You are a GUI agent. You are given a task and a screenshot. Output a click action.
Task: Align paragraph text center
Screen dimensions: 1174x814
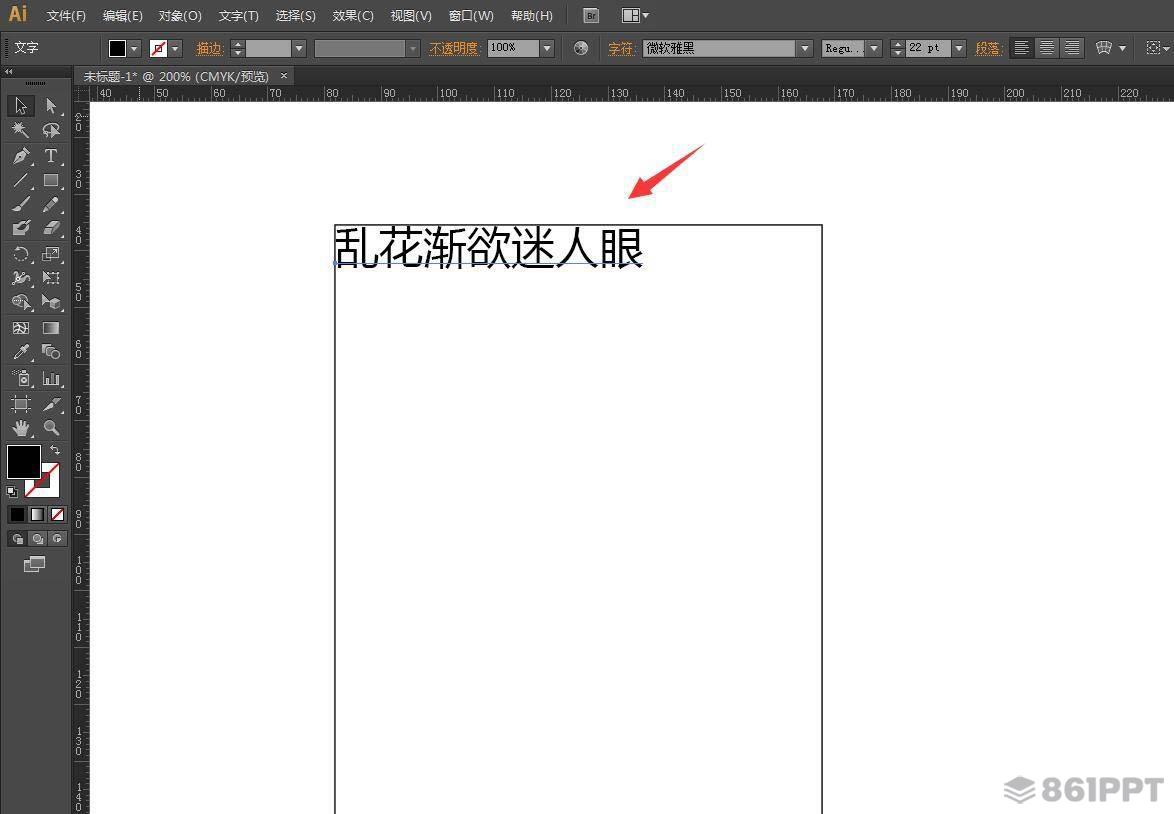click(1047, 48)
